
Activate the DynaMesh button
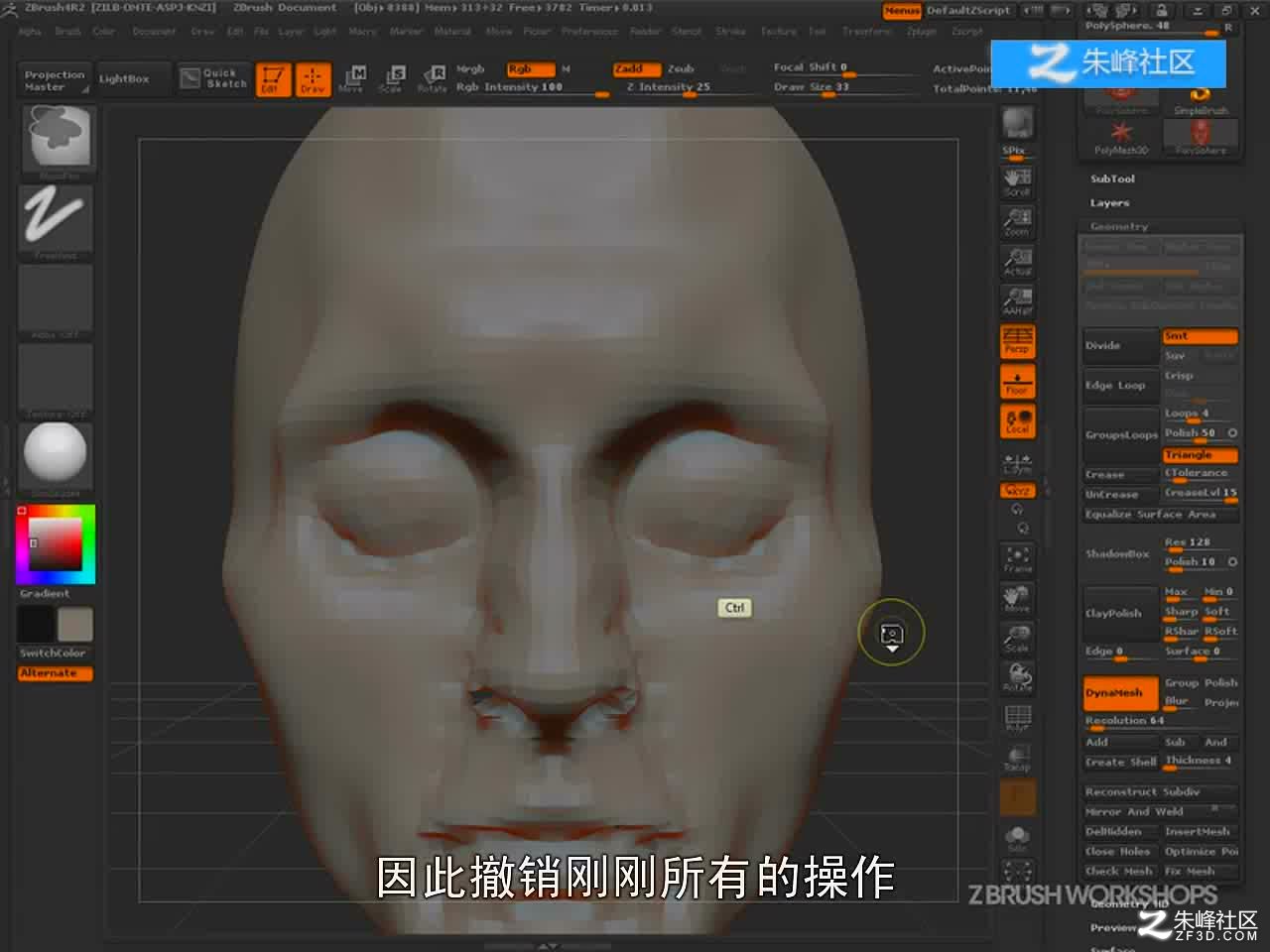point(1121,693)
